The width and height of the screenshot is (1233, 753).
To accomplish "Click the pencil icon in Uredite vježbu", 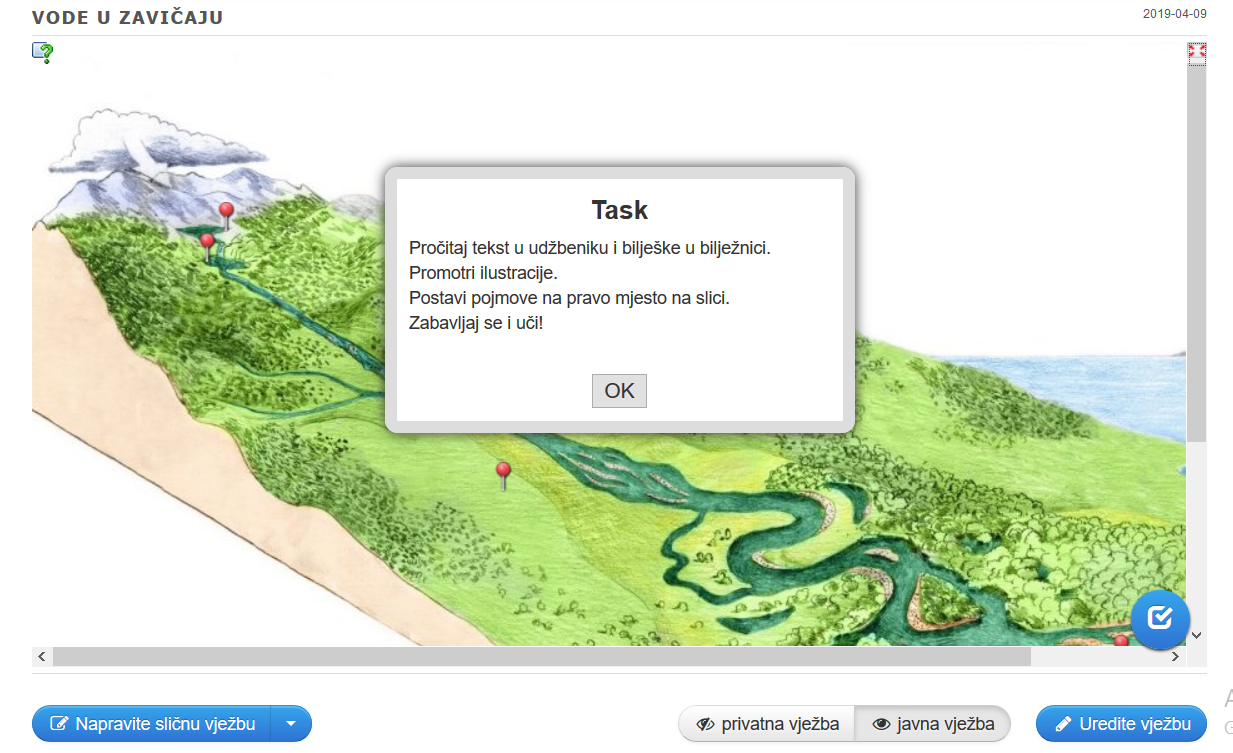I will (x=1063, y=724).
